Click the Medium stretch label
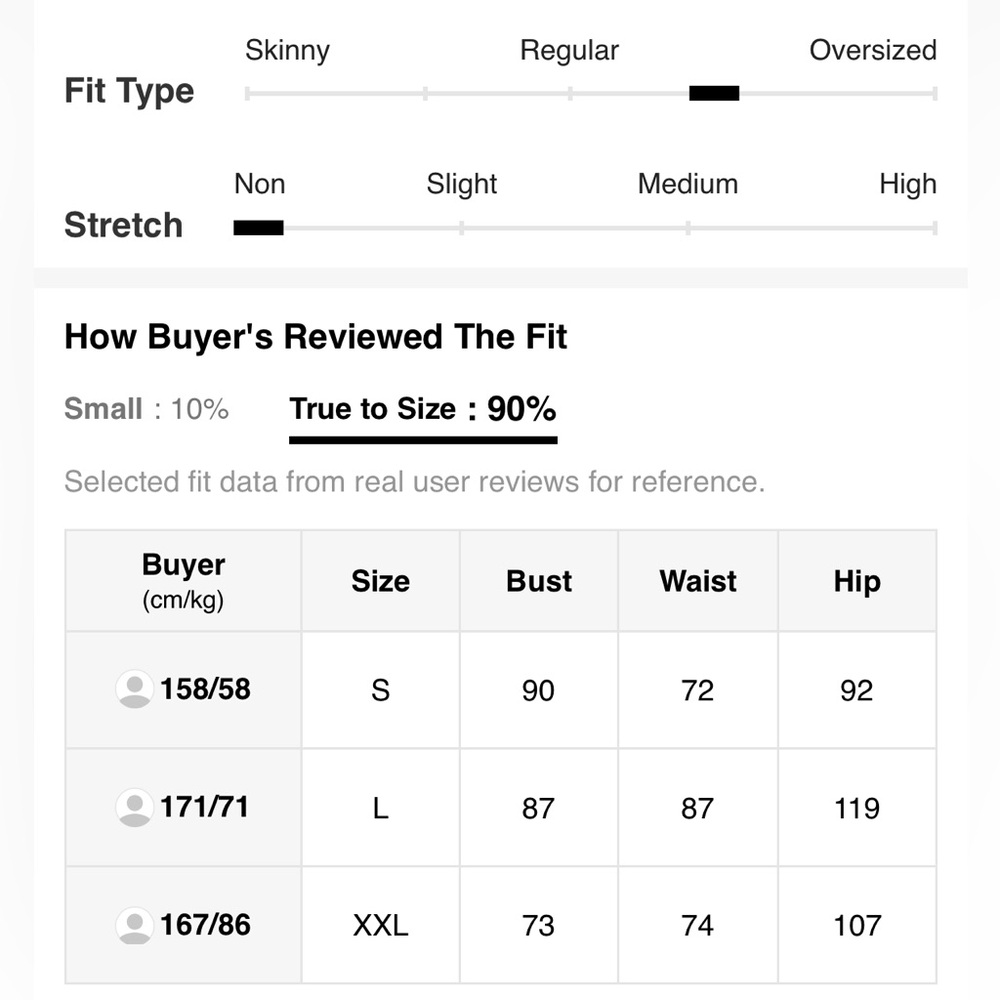This screenshot has height=1000, width=1000. coord(688,184)
